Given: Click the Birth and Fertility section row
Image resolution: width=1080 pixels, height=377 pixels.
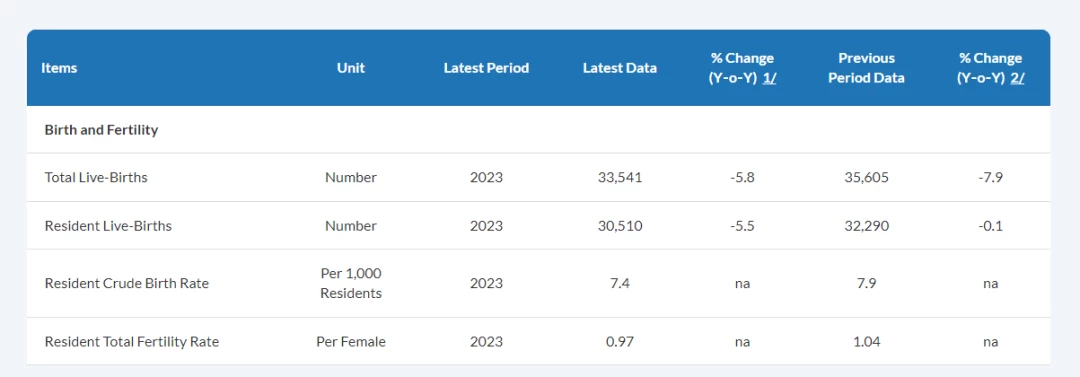Looking at the screenshot, I should pyautogui.click(x=539, y=130).
